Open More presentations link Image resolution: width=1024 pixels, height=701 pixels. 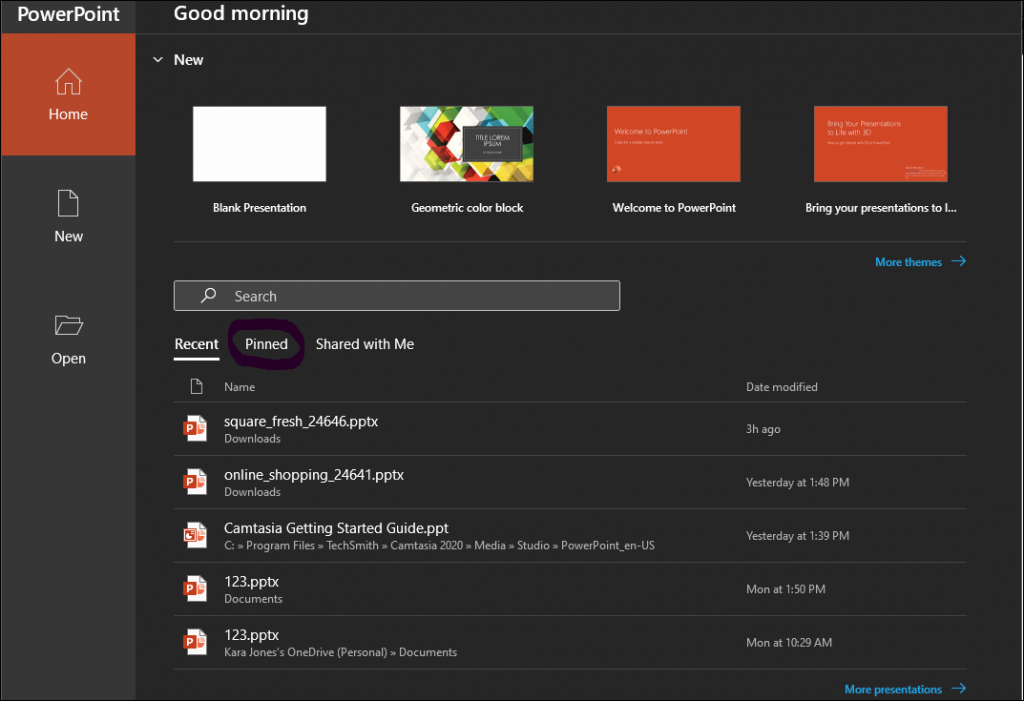pyautogui.click(x=893, y=689)
